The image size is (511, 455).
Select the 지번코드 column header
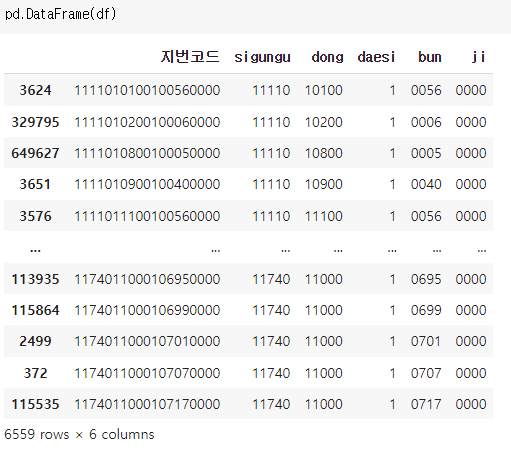click(190, 57)
